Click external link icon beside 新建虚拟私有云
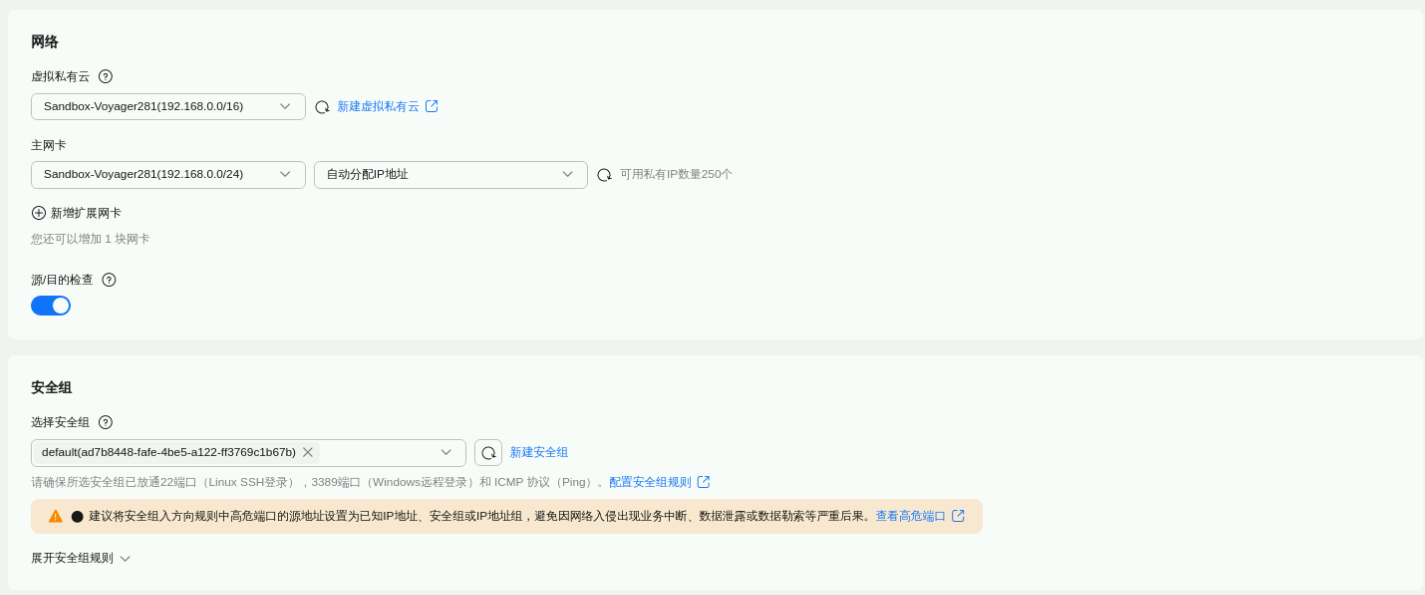The height and width of the screenshot is (595, 1425). (x=432, y=106)
